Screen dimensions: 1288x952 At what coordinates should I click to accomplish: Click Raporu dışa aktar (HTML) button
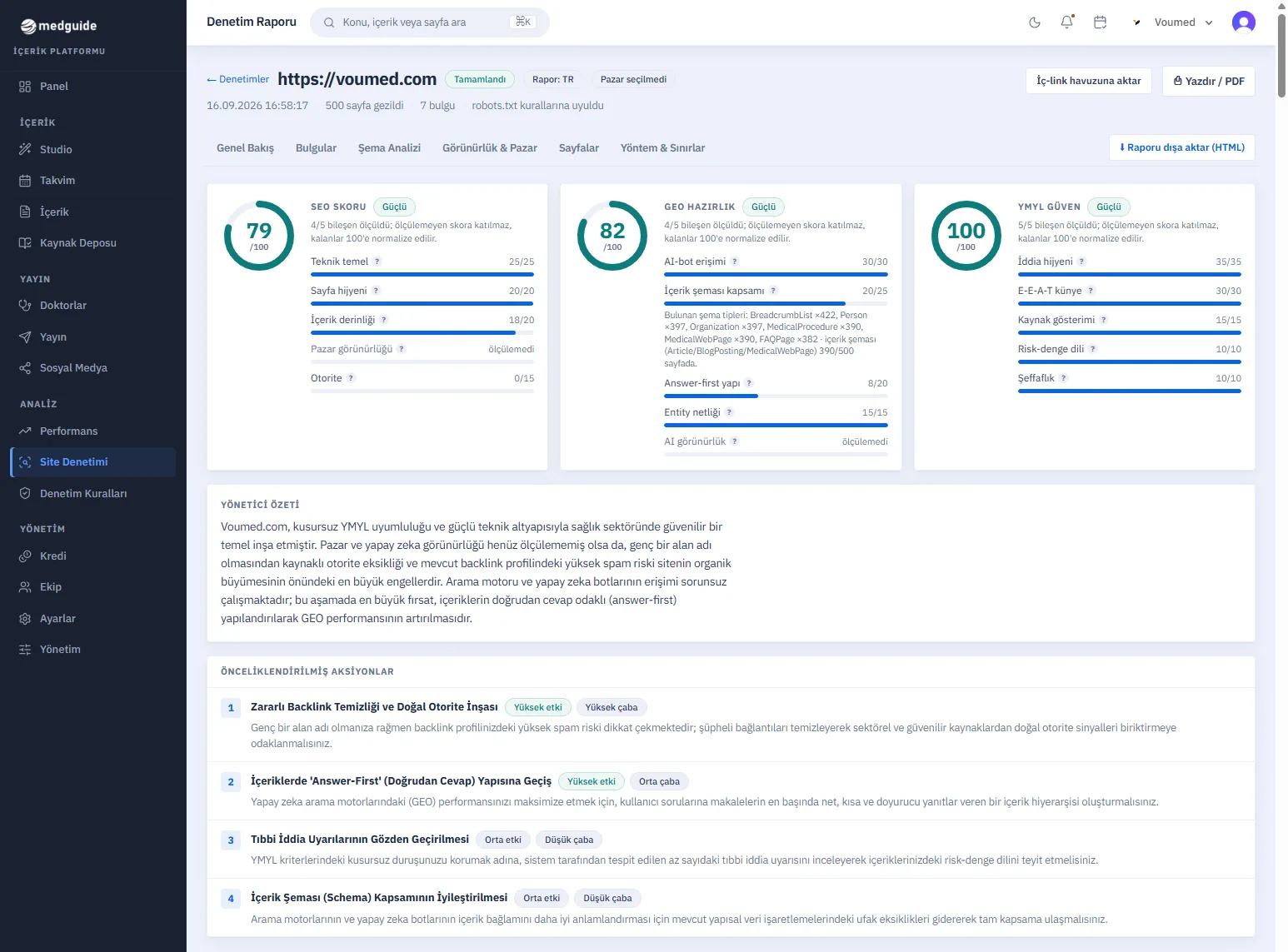point(1182,147)
